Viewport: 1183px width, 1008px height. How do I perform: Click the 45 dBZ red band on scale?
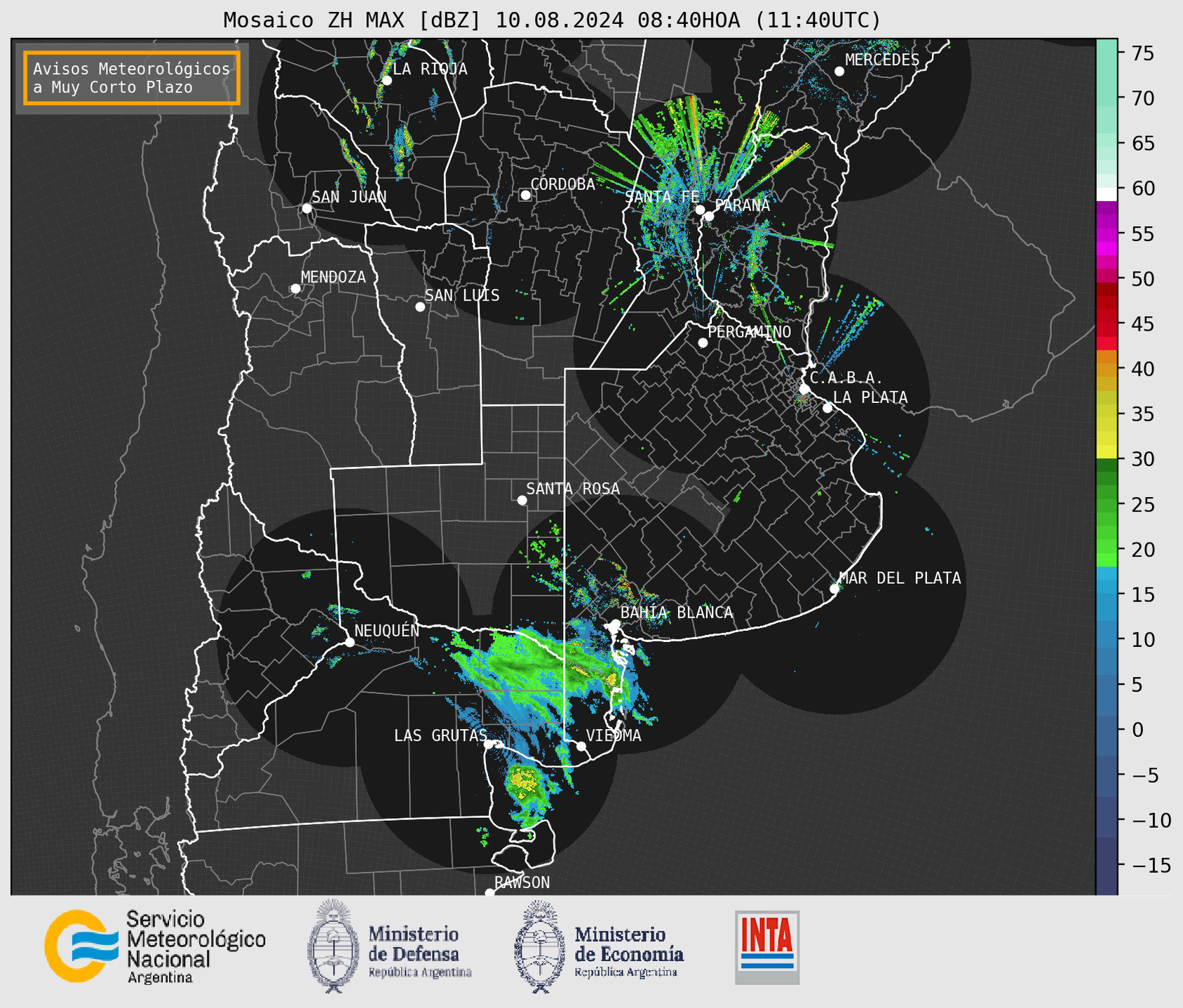point(1107,324)
